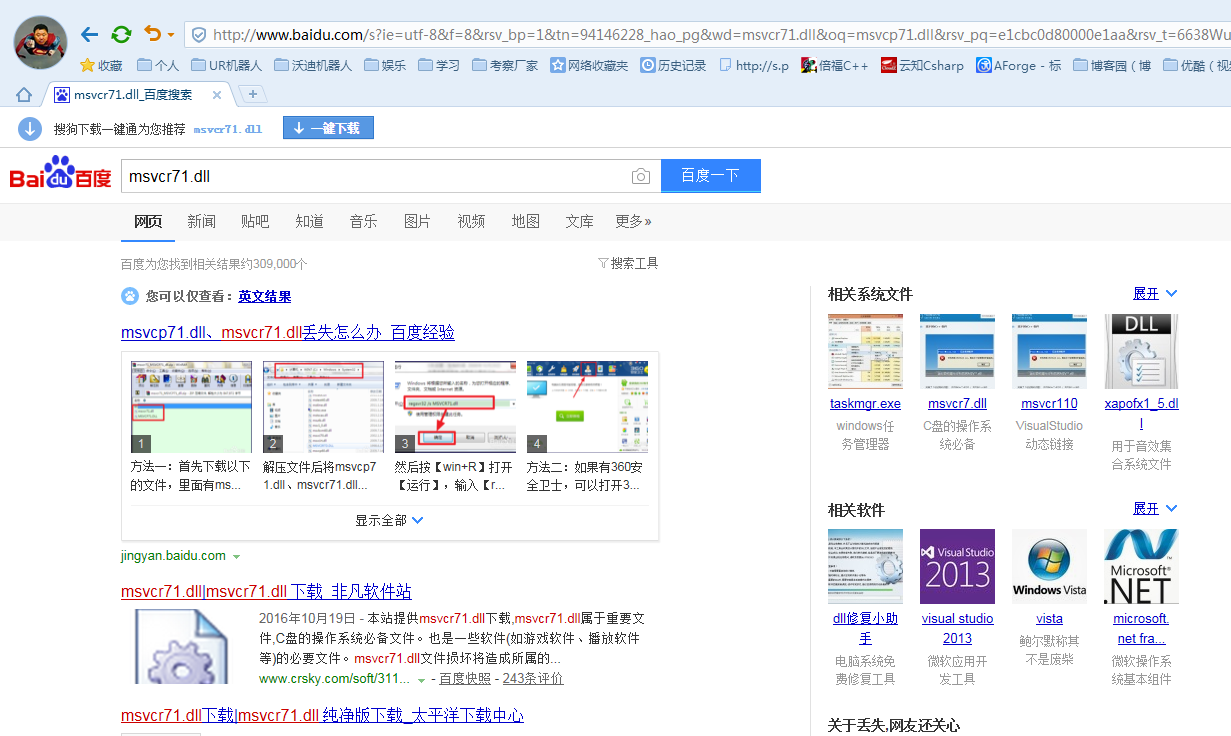The height and width of the screenshot is (736, 1231).
Task: Open the 个人 bookmark folder
Action: click(158, 66)
